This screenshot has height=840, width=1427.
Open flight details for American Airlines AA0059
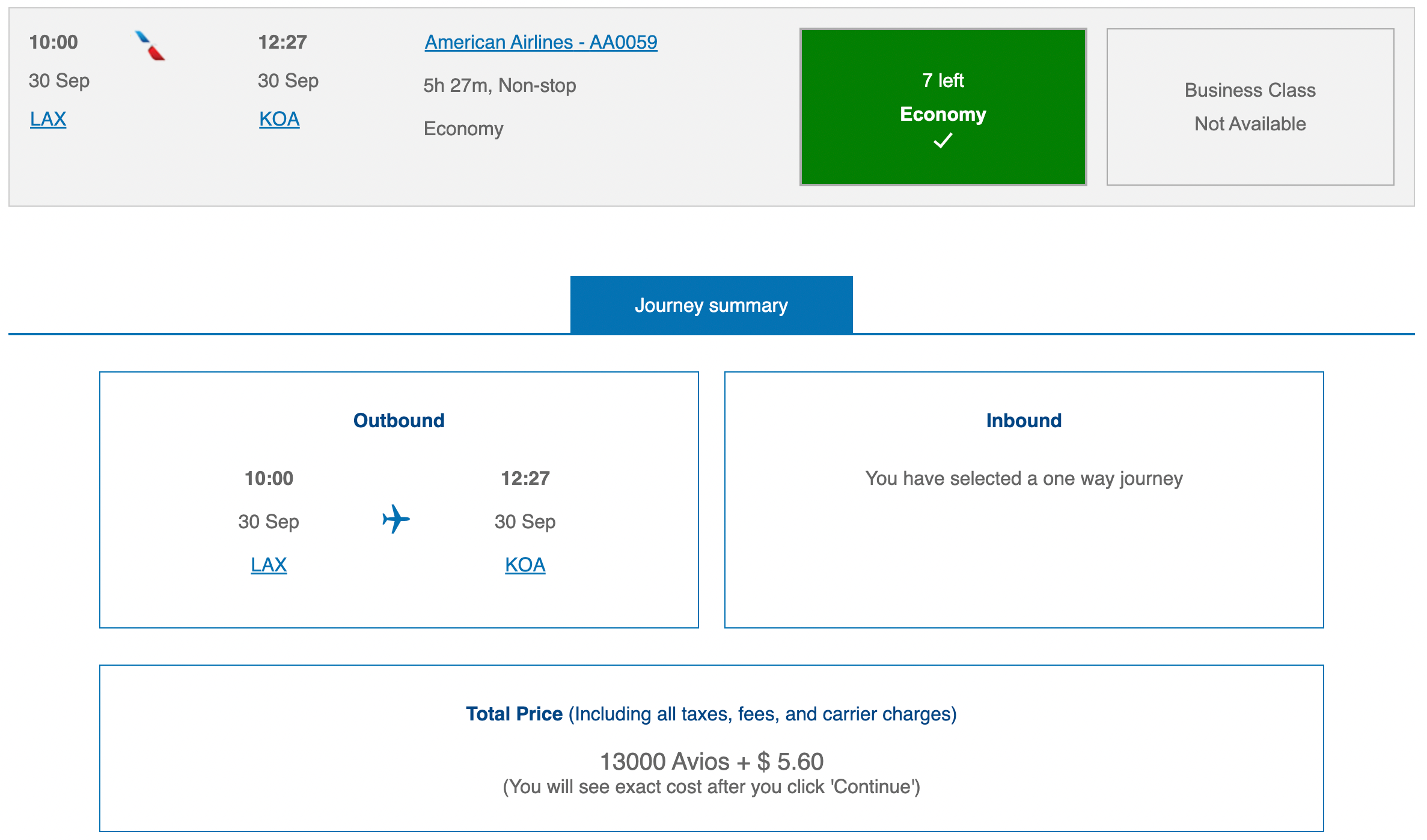click(x=540, y=42)
